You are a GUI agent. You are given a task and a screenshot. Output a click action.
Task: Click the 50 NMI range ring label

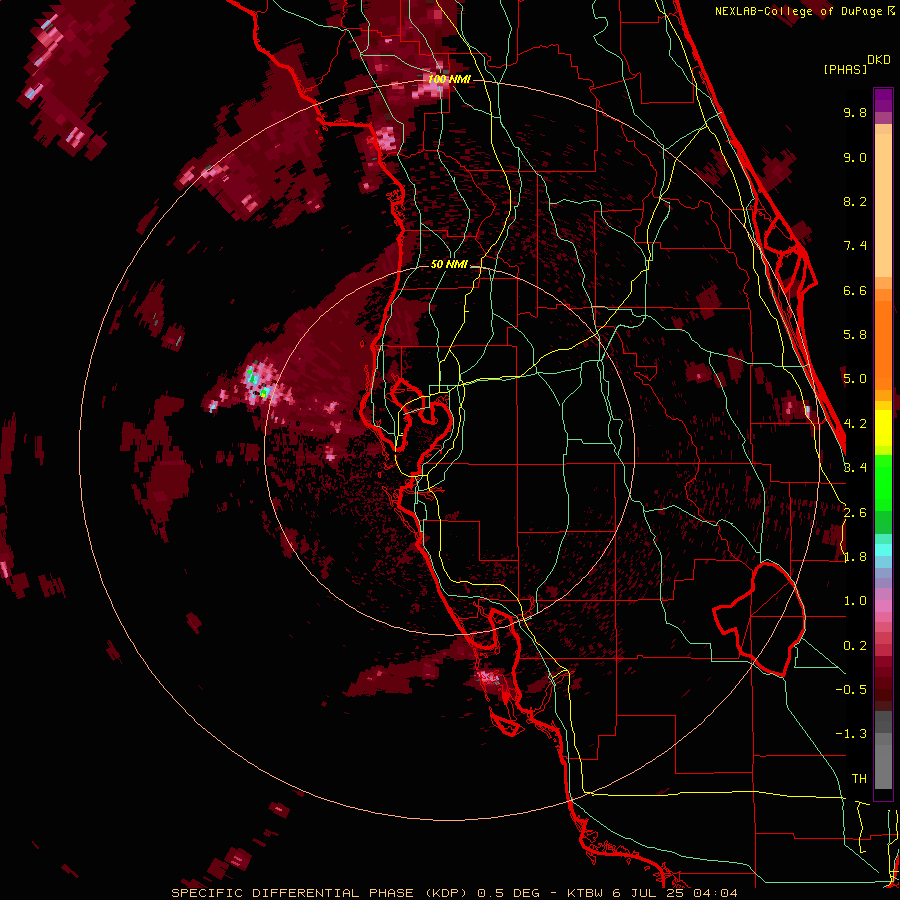pos(449,265)
